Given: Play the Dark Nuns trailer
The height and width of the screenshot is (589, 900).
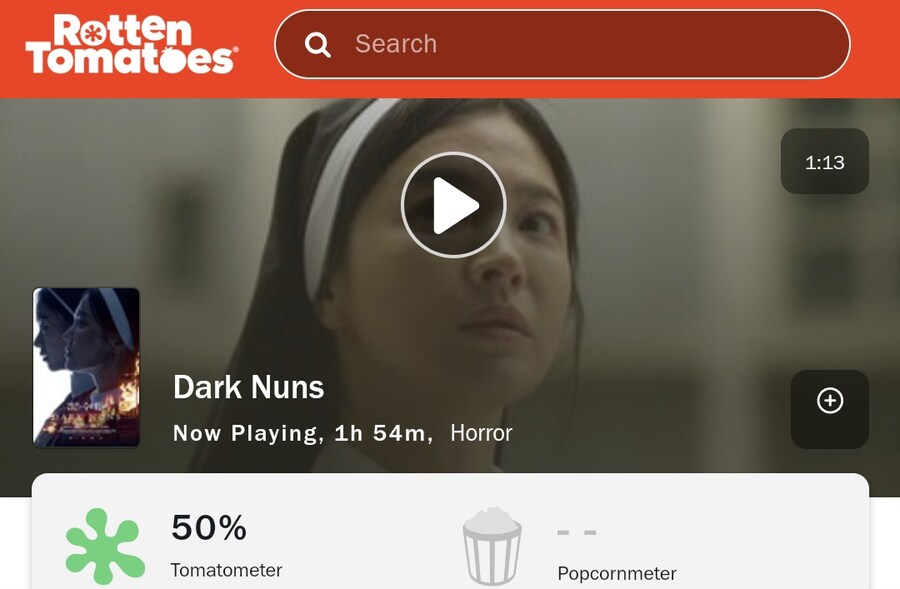Looking at the screenshot, I should pos(453,205).
